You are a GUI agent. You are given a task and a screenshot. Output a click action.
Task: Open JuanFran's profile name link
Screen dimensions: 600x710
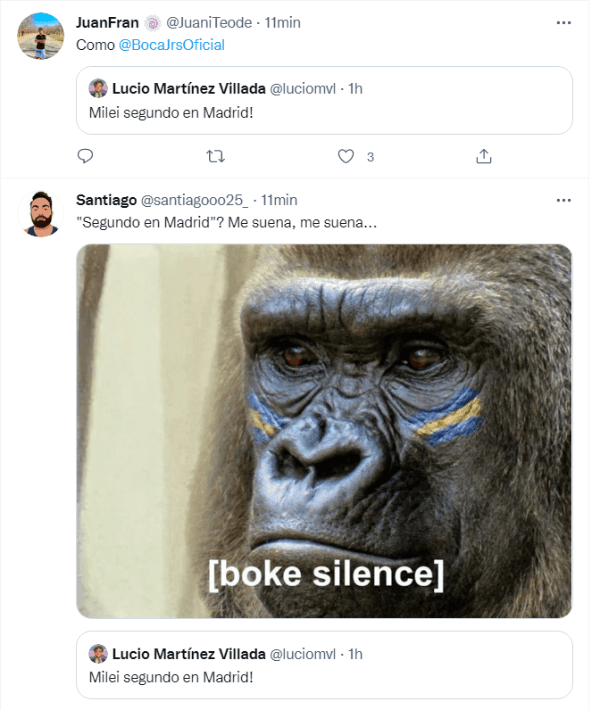tap(107, 22)
